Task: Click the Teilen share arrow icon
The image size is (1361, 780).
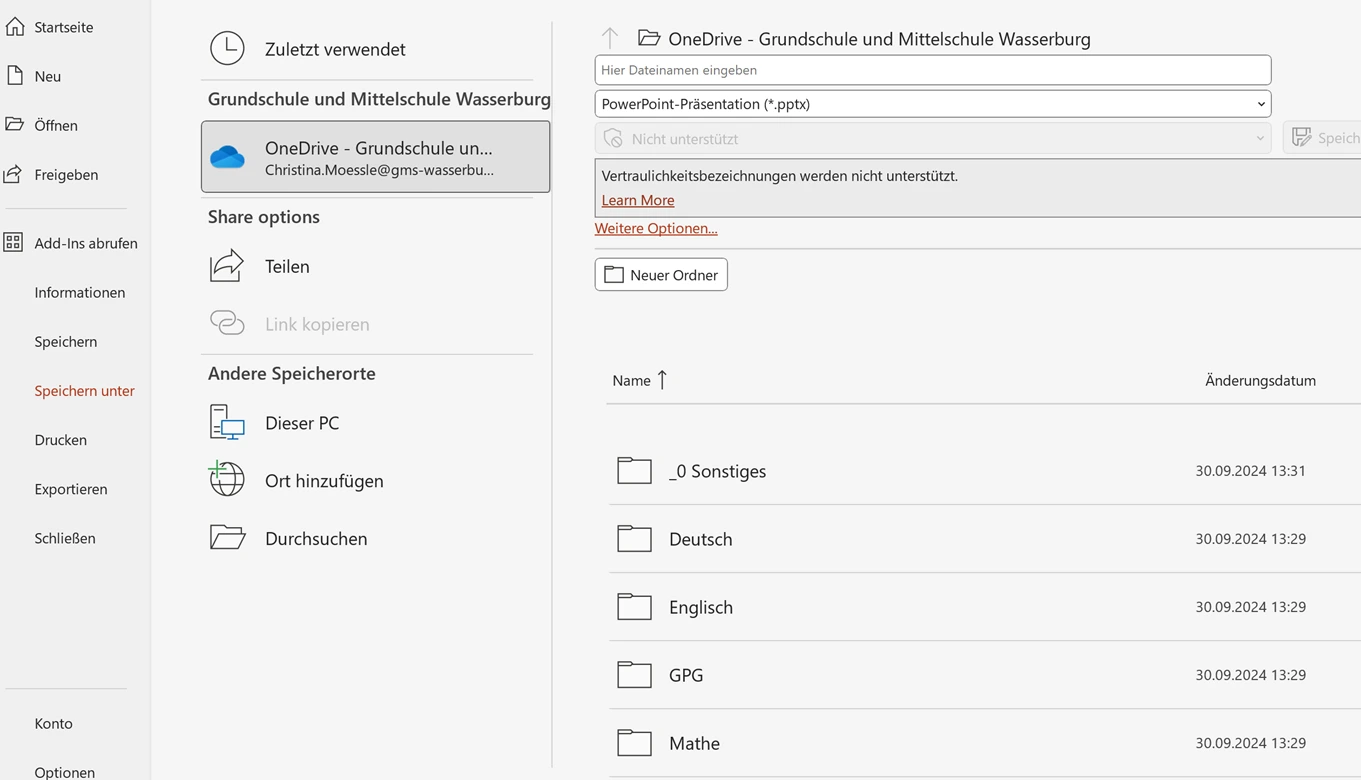Action: [227, 266]
